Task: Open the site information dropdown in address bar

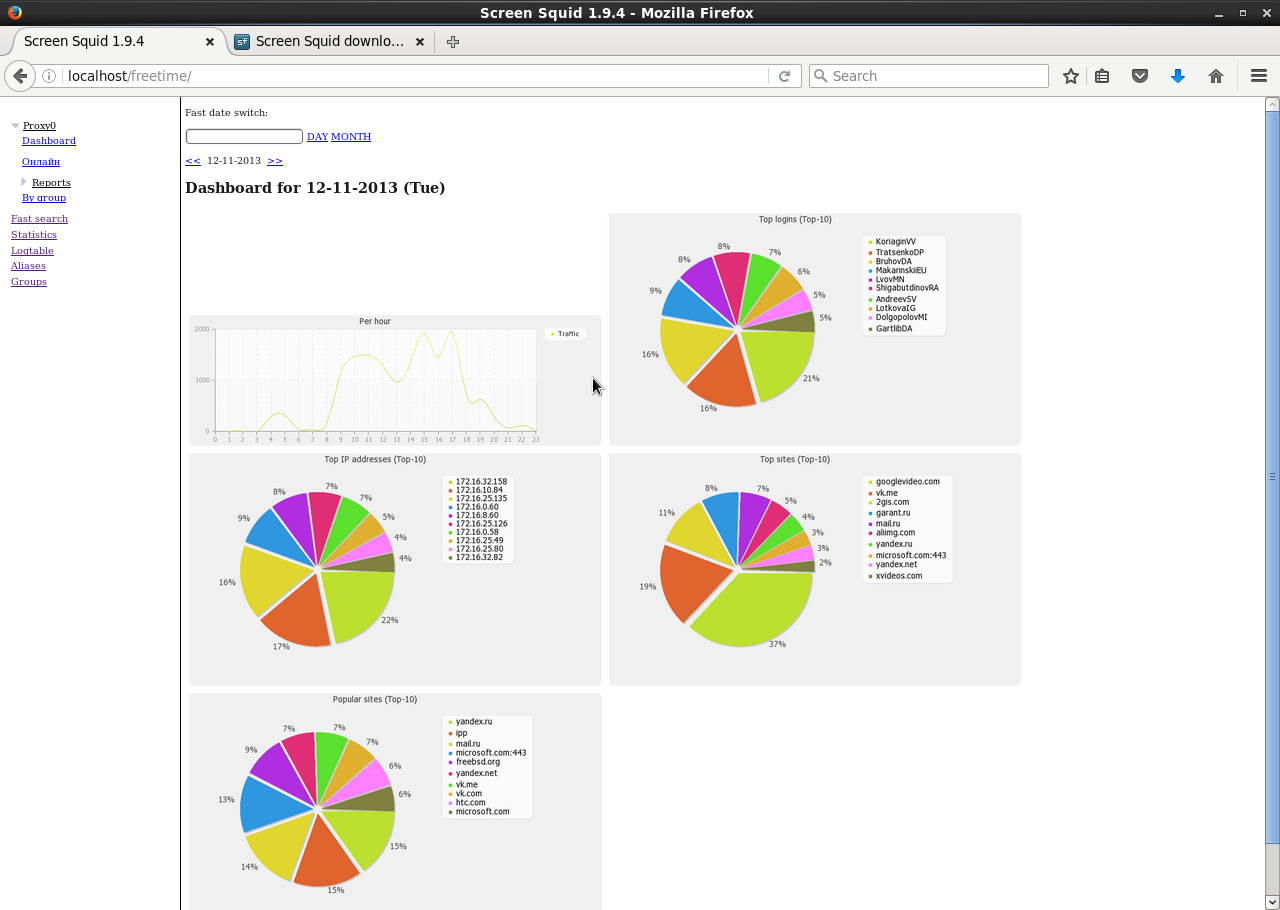Action: pos(48,75)
